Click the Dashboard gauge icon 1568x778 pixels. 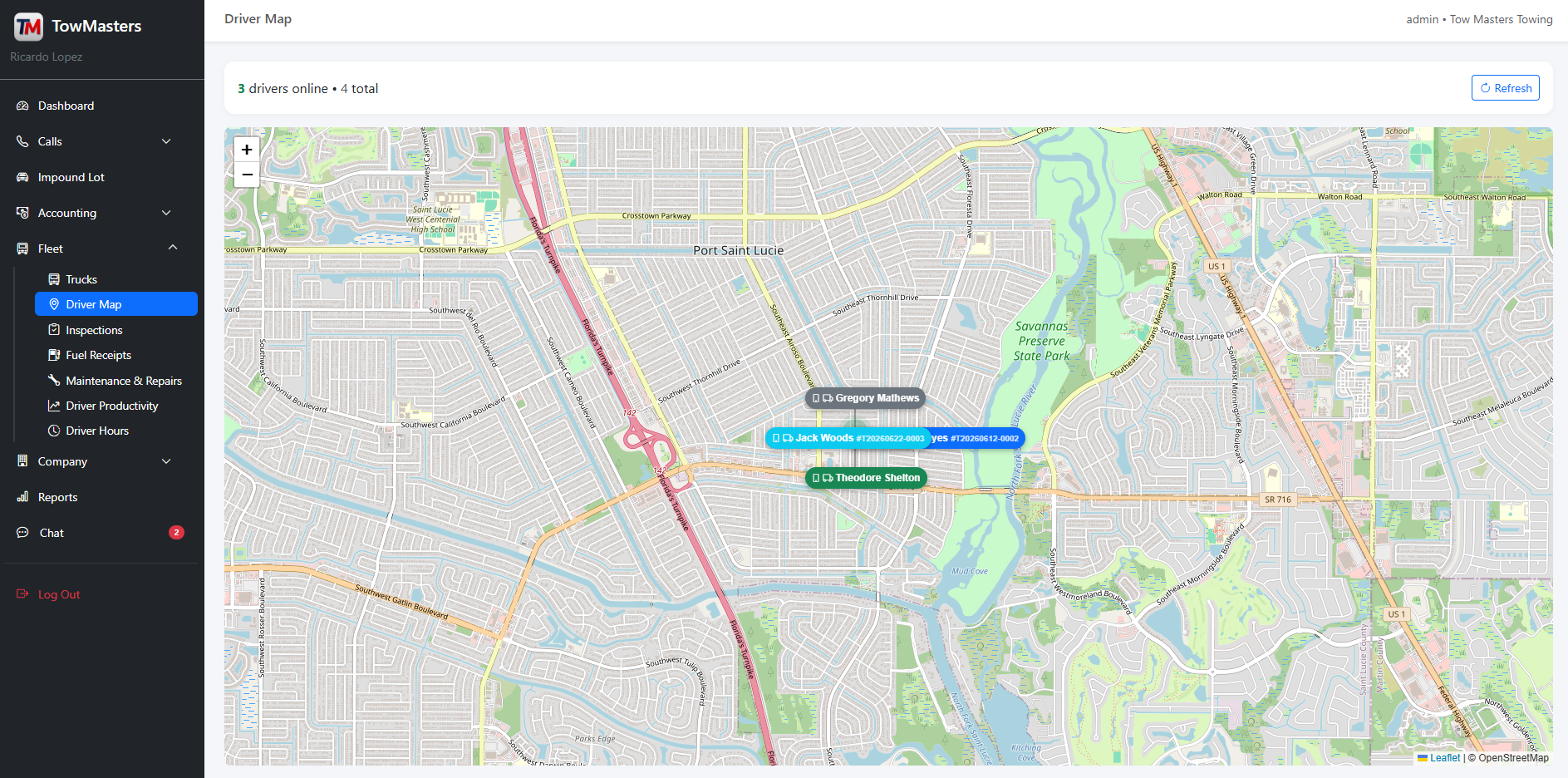(22, 106)
